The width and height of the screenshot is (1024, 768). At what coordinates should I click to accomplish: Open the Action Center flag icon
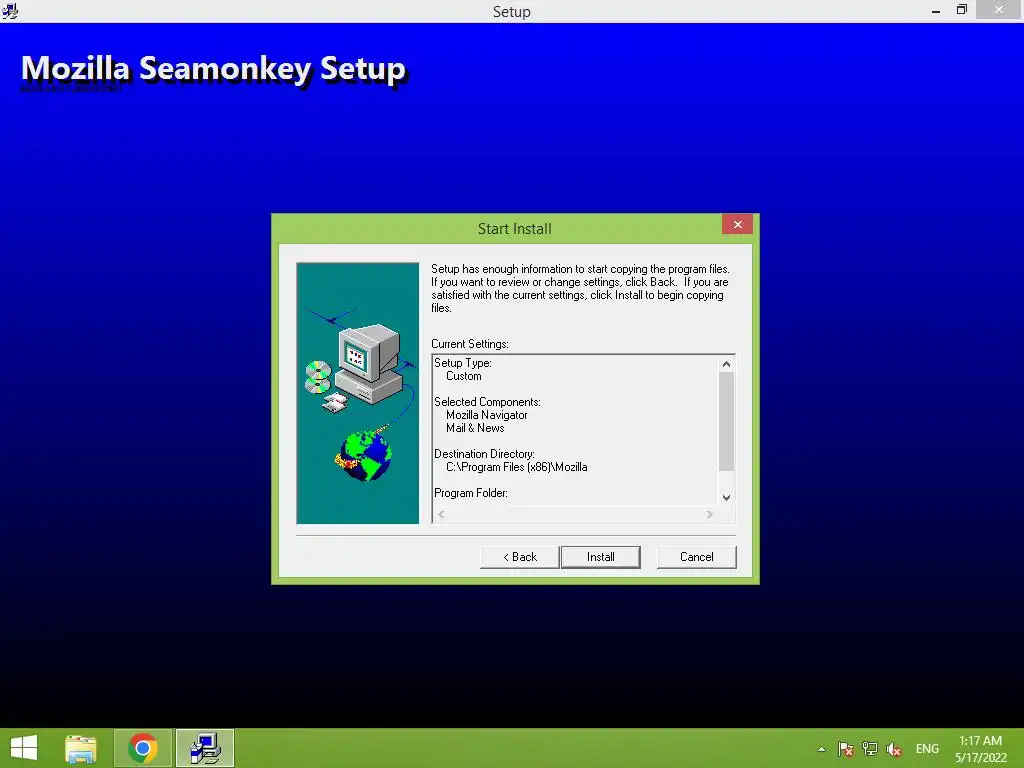click(846, 749)
